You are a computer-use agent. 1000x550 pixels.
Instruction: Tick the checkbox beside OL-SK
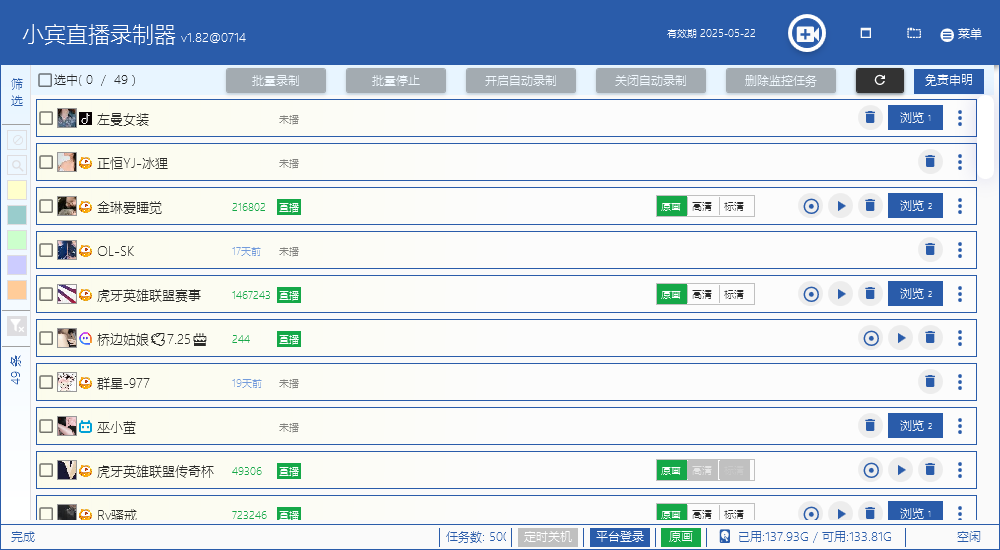tap(46, 250)
